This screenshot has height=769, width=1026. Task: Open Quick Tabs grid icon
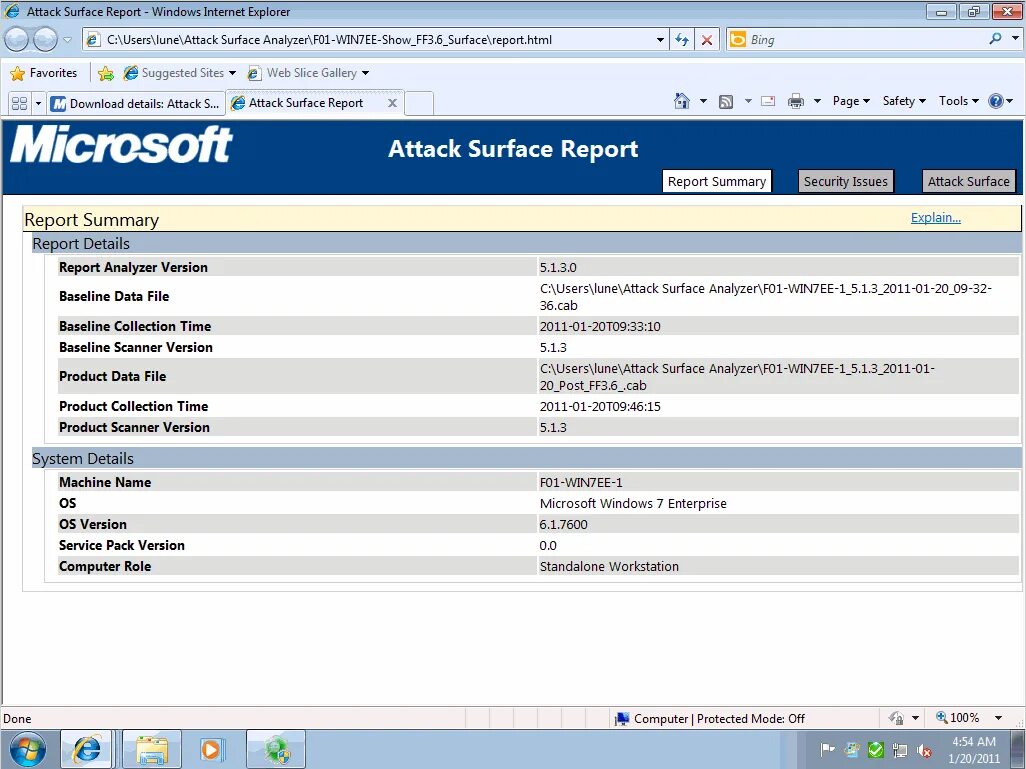[x=20, y=103]
